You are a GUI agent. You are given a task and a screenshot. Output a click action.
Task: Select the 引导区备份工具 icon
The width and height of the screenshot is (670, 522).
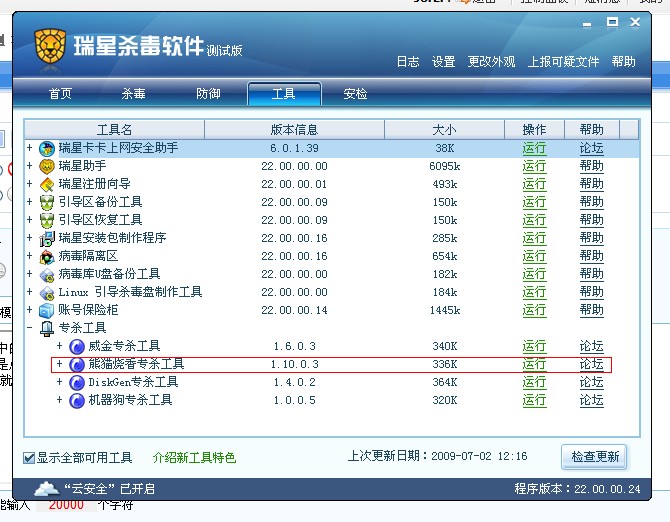pos(47,202)
